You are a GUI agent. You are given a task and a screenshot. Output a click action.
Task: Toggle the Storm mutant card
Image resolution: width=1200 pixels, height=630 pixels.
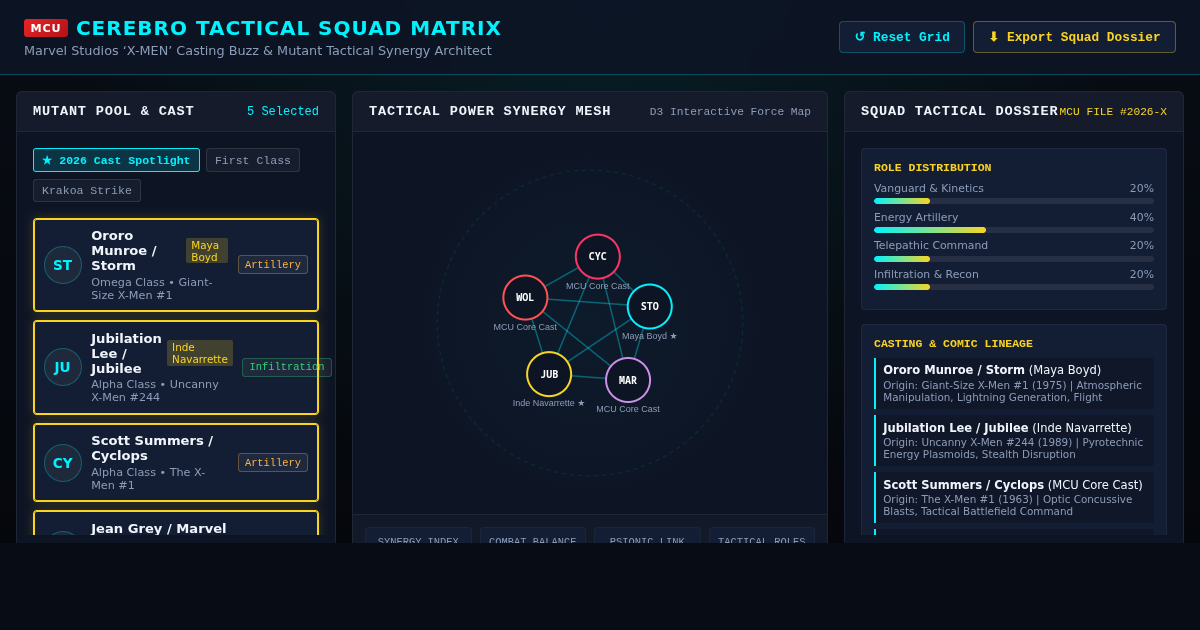coord(176,265)
